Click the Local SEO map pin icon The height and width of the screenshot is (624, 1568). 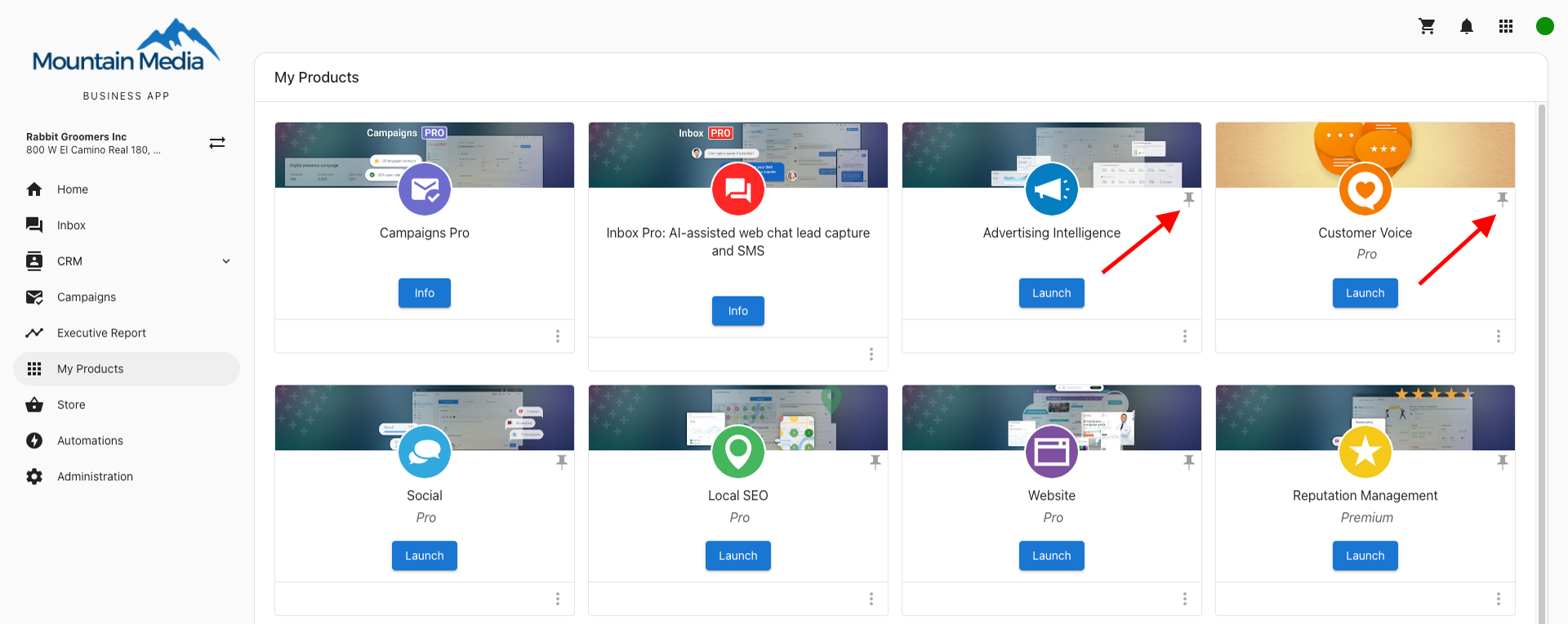click(738, 452)
